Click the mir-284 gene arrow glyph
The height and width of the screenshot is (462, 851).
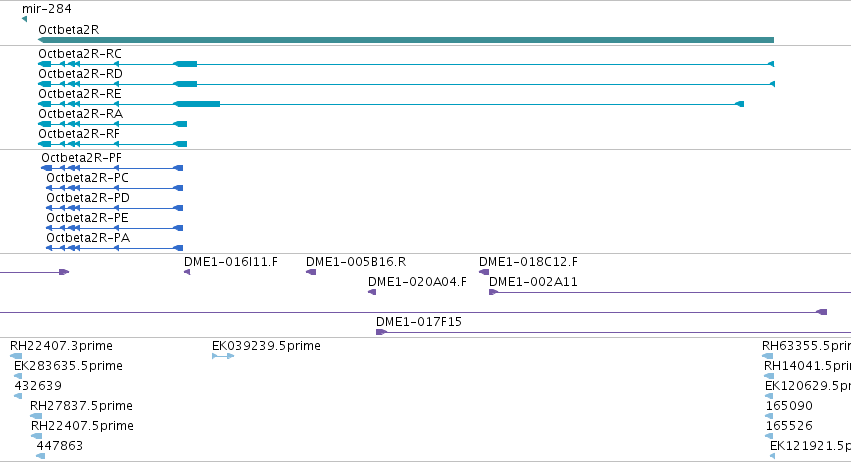click(x=24, y=19)
